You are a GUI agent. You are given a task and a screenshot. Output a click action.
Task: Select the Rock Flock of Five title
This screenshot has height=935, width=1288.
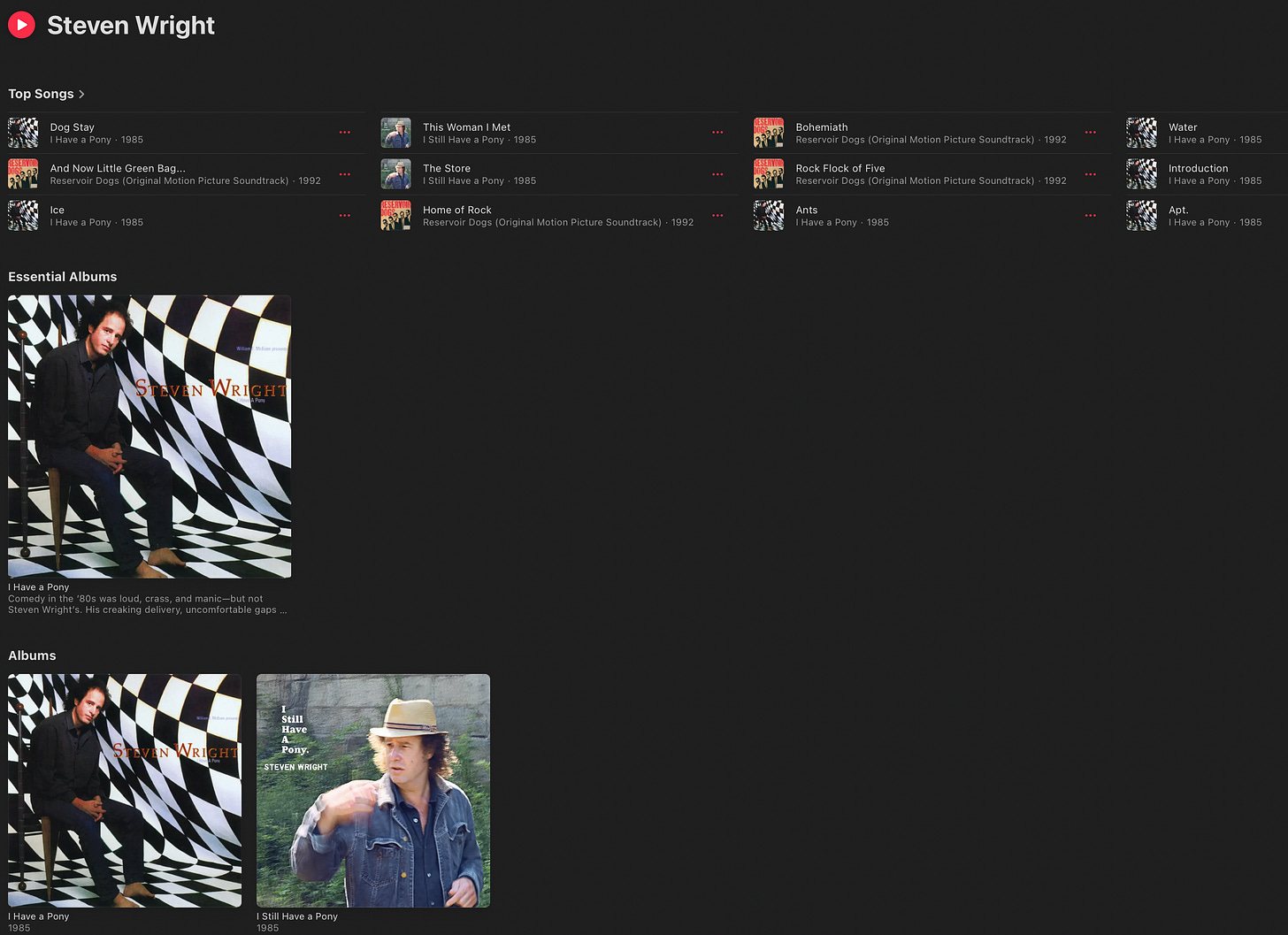(840, 168)
